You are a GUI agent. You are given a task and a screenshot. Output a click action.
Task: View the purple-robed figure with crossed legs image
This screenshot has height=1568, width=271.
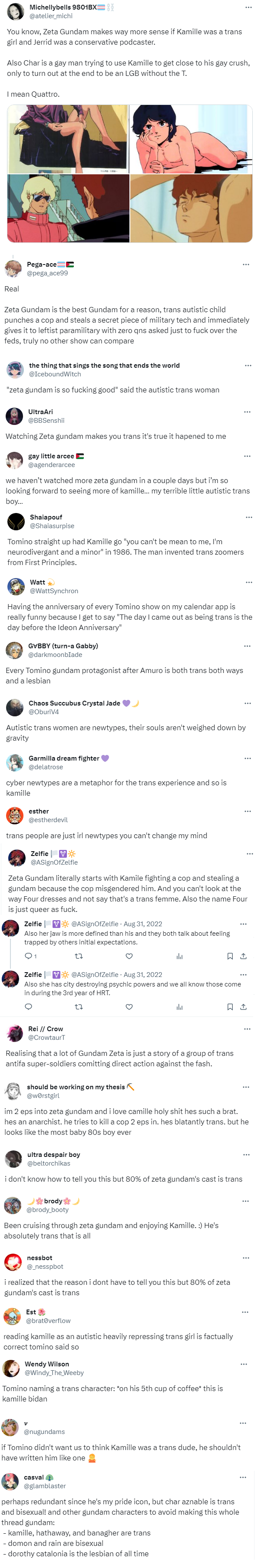(68, 139)
